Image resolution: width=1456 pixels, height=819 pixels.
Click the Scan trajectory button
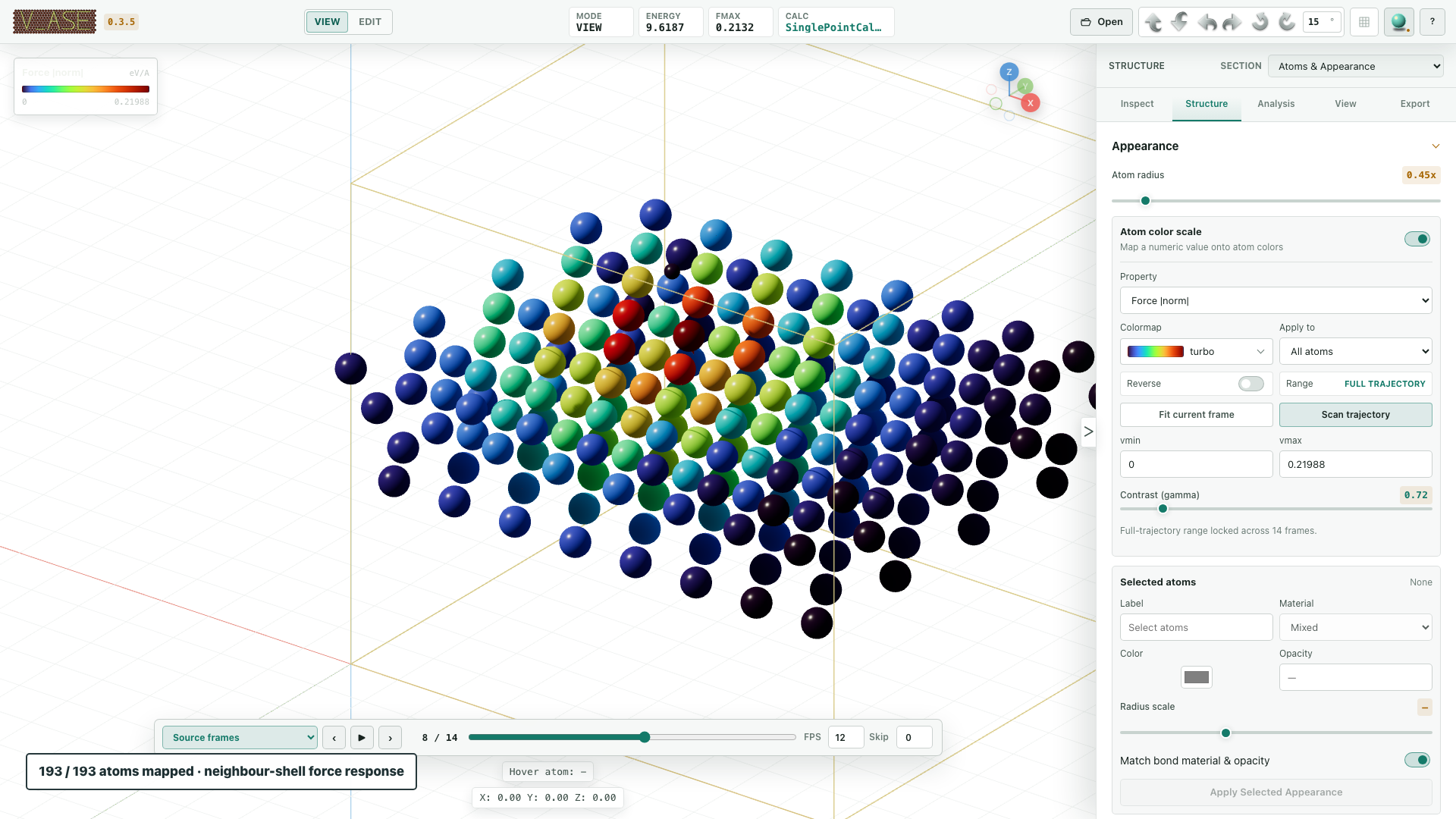(x=1356, y=415)
